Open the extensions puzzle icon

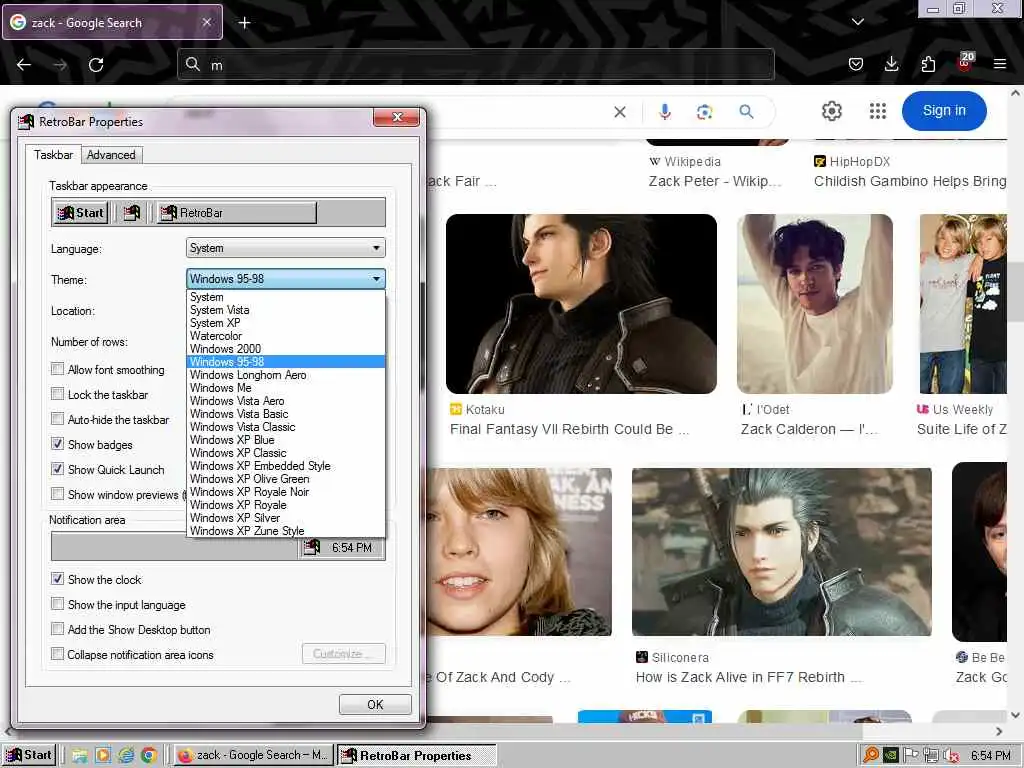(928, 64)
